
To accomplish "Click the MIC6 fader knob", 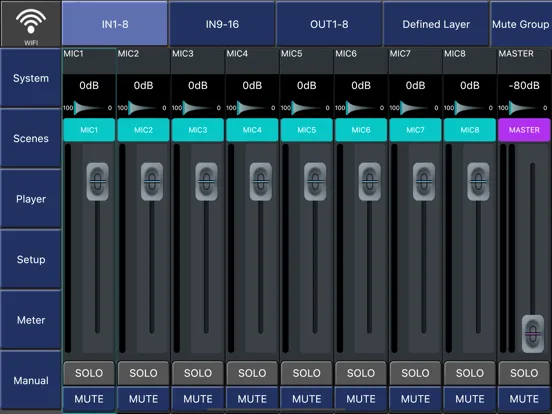I will pos(369,182).
